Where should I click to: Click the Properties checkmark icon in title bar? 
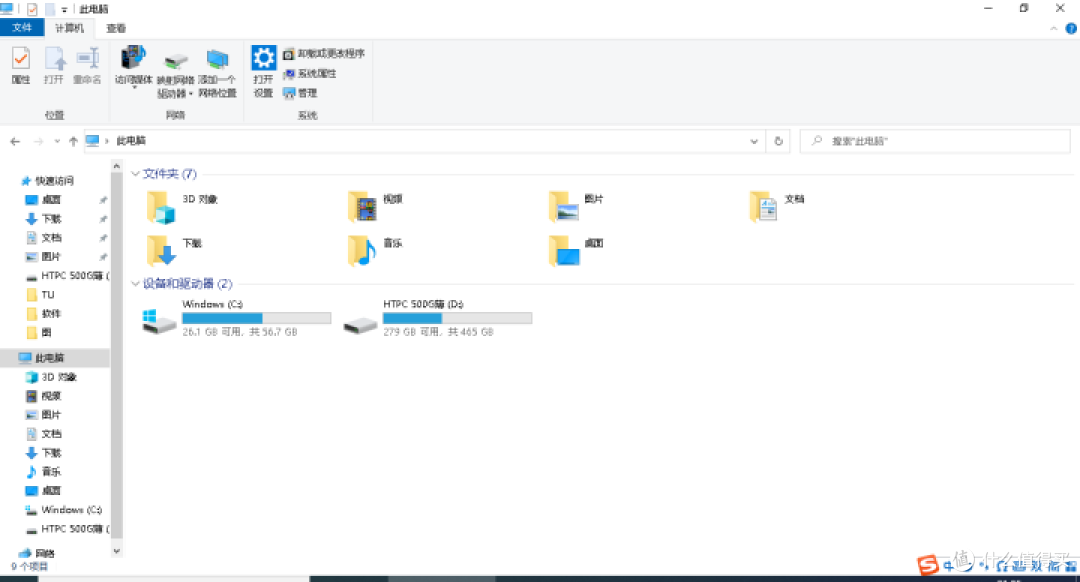pos(32,9)
